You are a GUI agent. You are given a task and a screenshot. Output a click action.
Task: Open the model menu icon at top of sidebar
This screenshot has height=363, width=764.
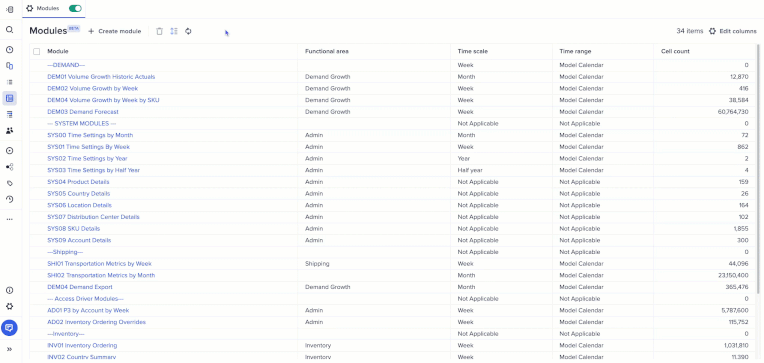(9, 9)
